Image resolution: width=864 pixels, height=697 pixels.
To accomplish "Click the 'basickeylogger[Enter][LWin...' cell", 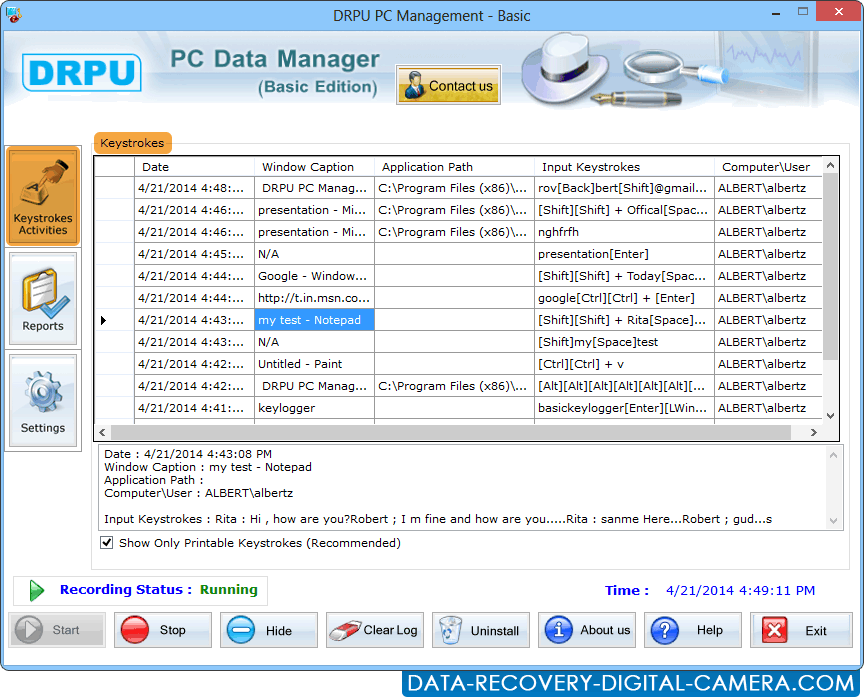I will click(624, 408).
